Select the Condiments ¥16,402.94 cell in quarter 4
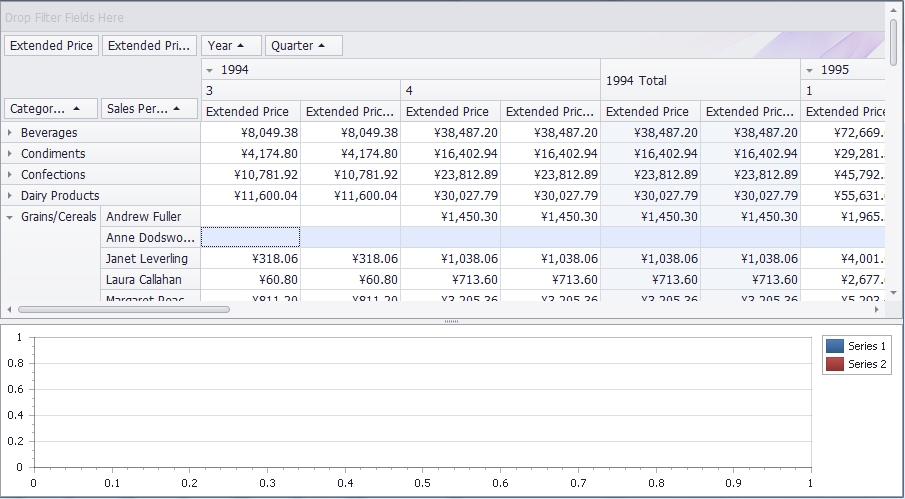 [451, 153]
